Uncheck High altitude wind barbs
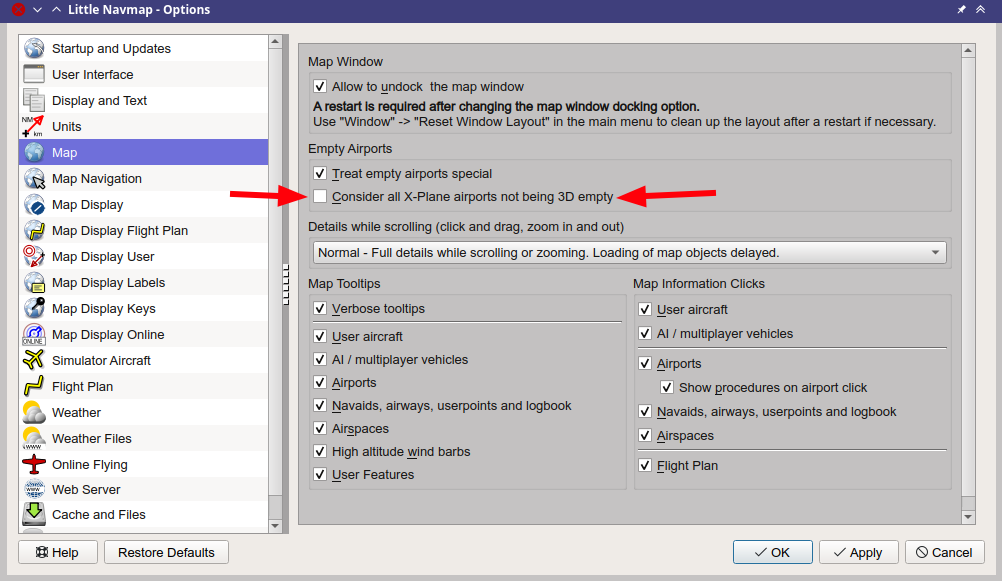The image size is (1002, 581). click(320, 451)
